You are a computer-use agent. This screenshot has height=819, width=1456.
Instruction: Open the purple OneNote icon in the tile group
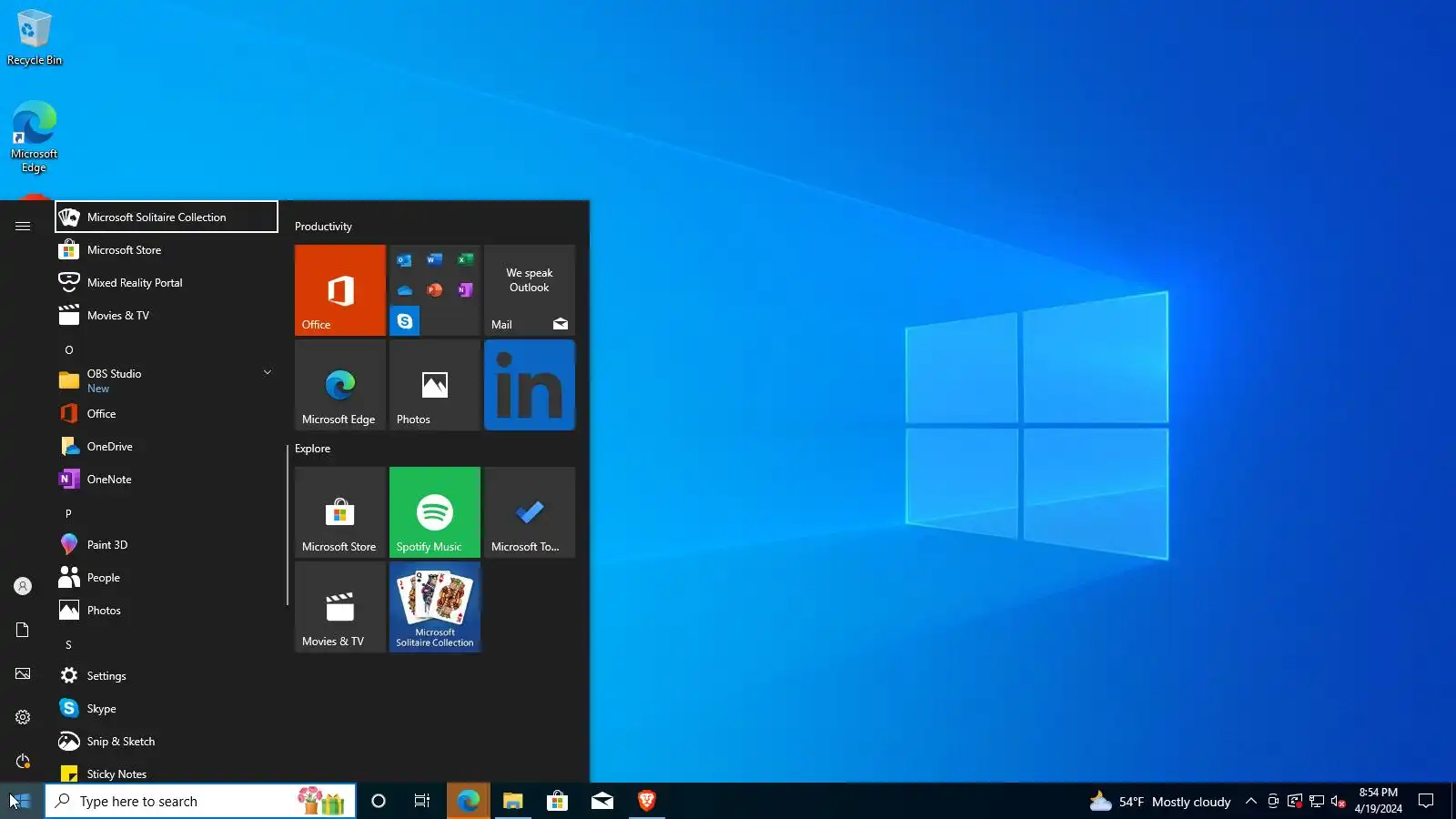465,290
